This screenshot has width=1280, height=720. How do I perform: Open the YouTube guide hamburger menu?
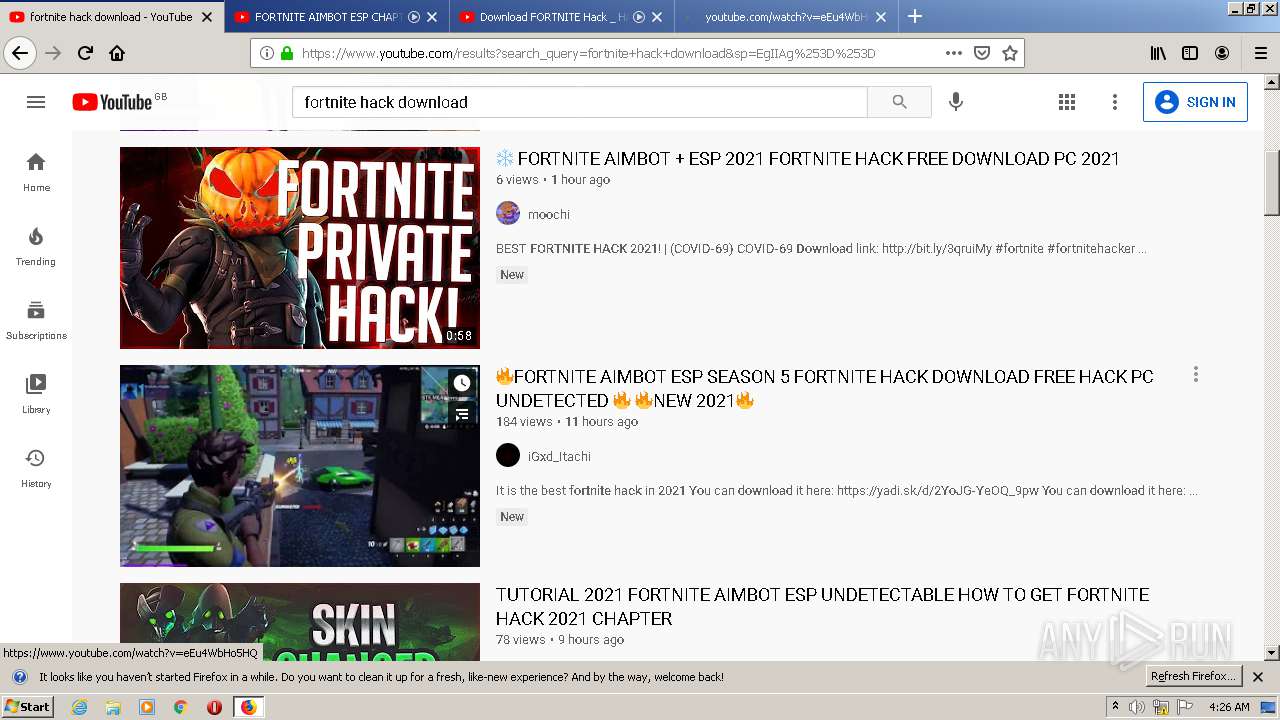click(36, 102)
